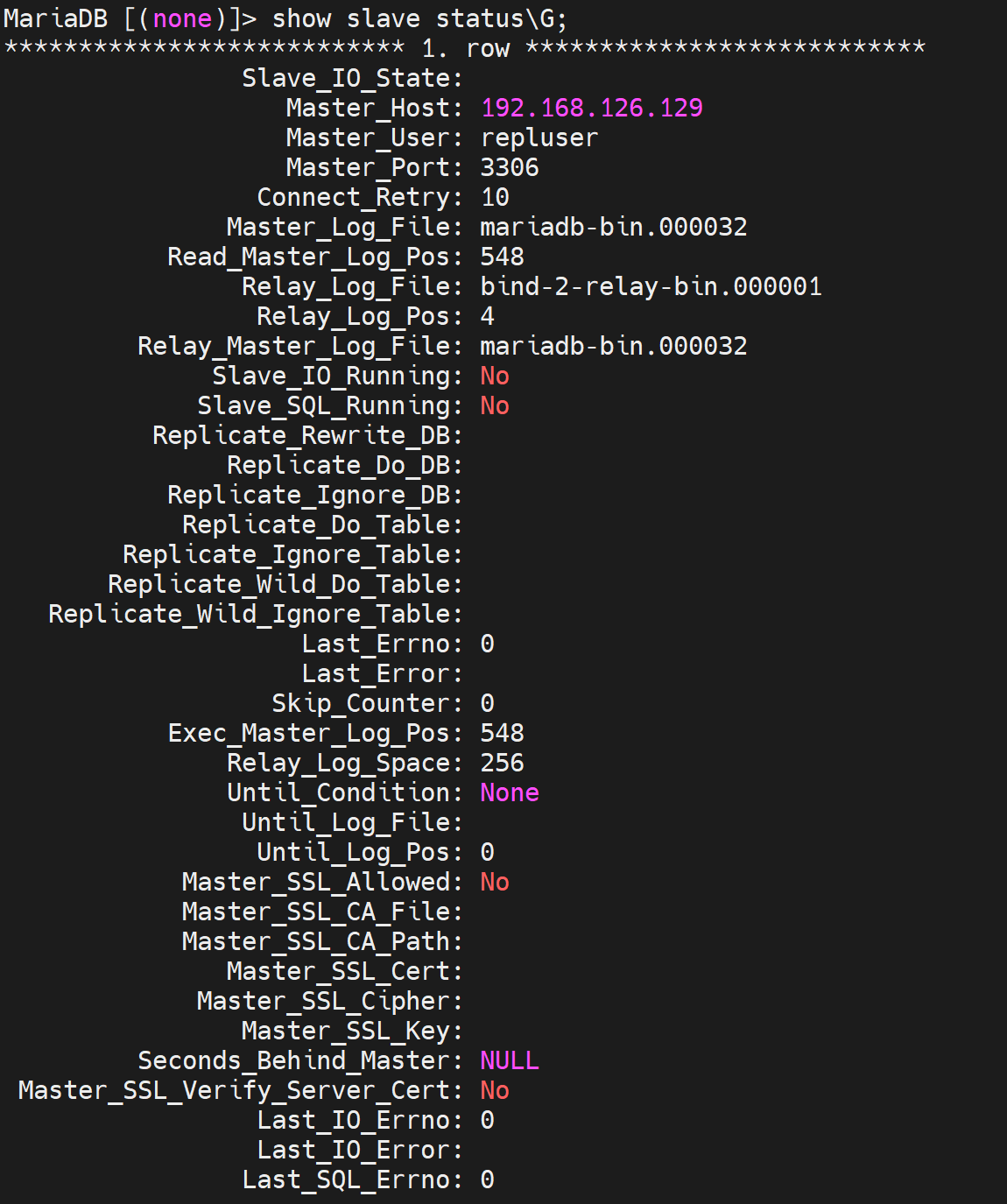Viewport: 1007px width, 1204px height.
Task: Click the Relay_Log_Space value 256
Action: [x=502, y=763]
